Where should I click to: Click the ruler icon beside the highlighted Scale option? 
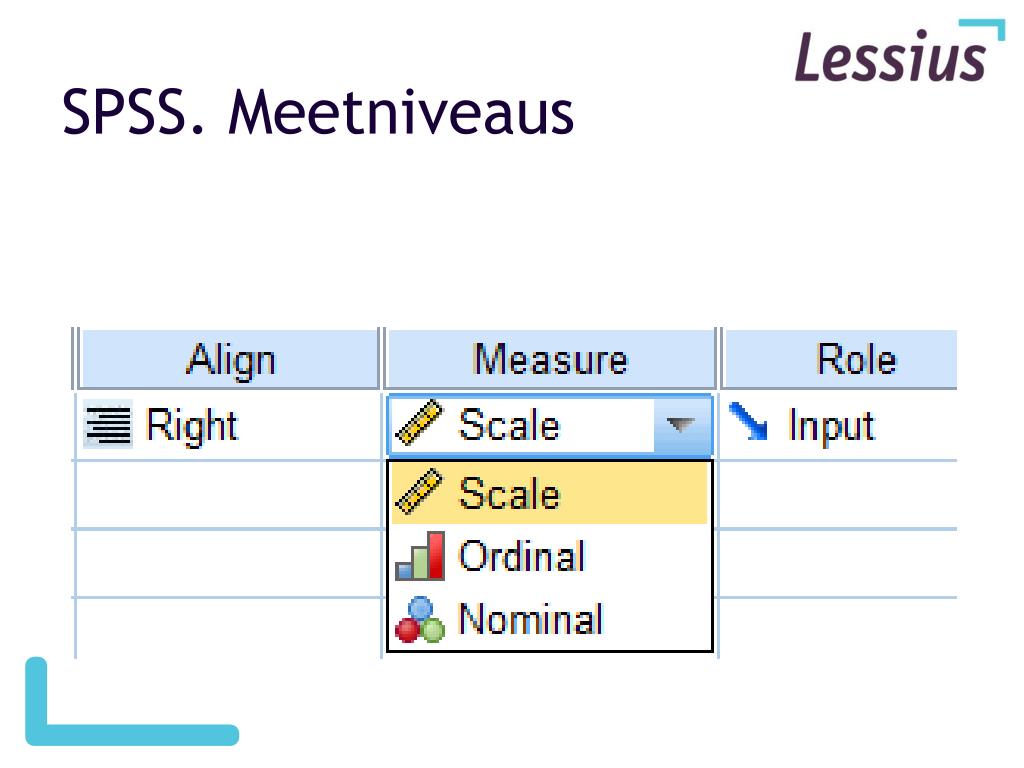[419, 491]
